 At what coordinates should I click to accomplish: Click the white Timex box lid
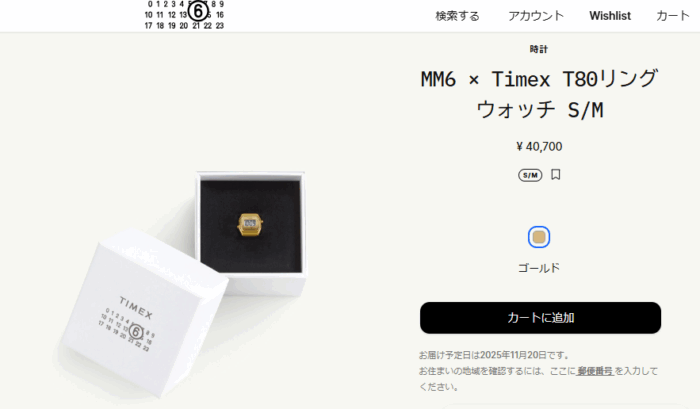click(144, 312)
